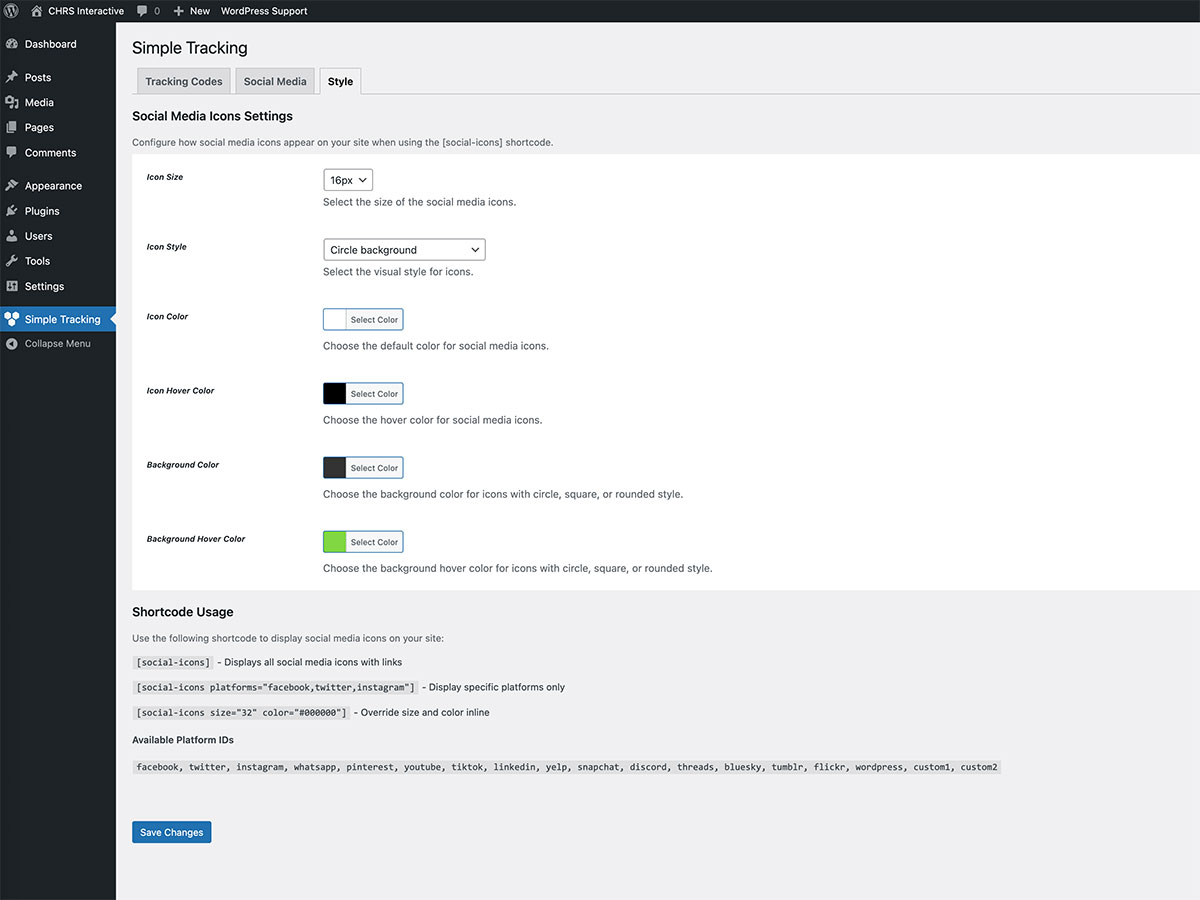The width and height of the screenshot is (1200, 900).
Task: Click Select Color button for Background Color
Action: 374,468
